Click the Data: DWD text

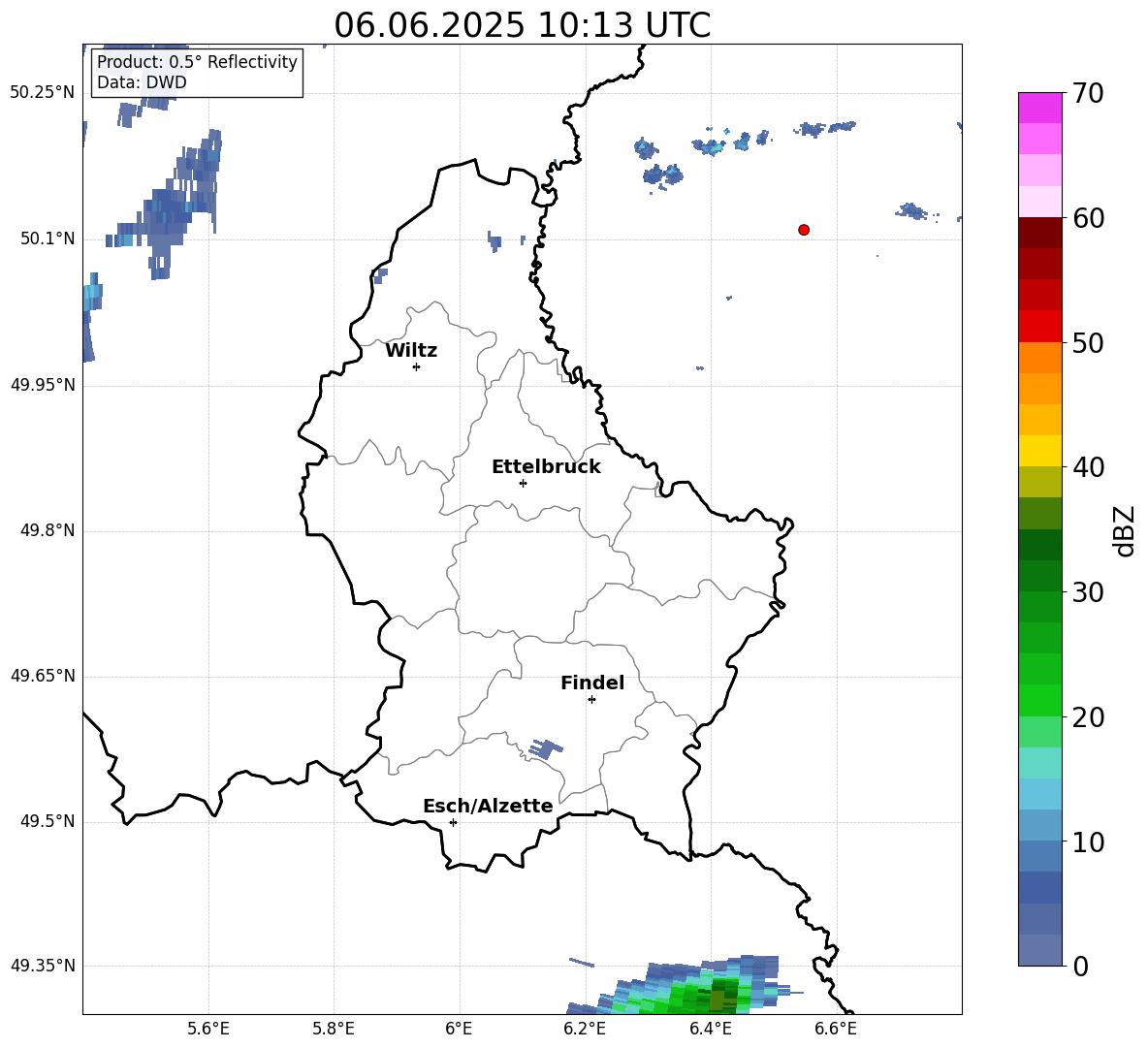142,82
